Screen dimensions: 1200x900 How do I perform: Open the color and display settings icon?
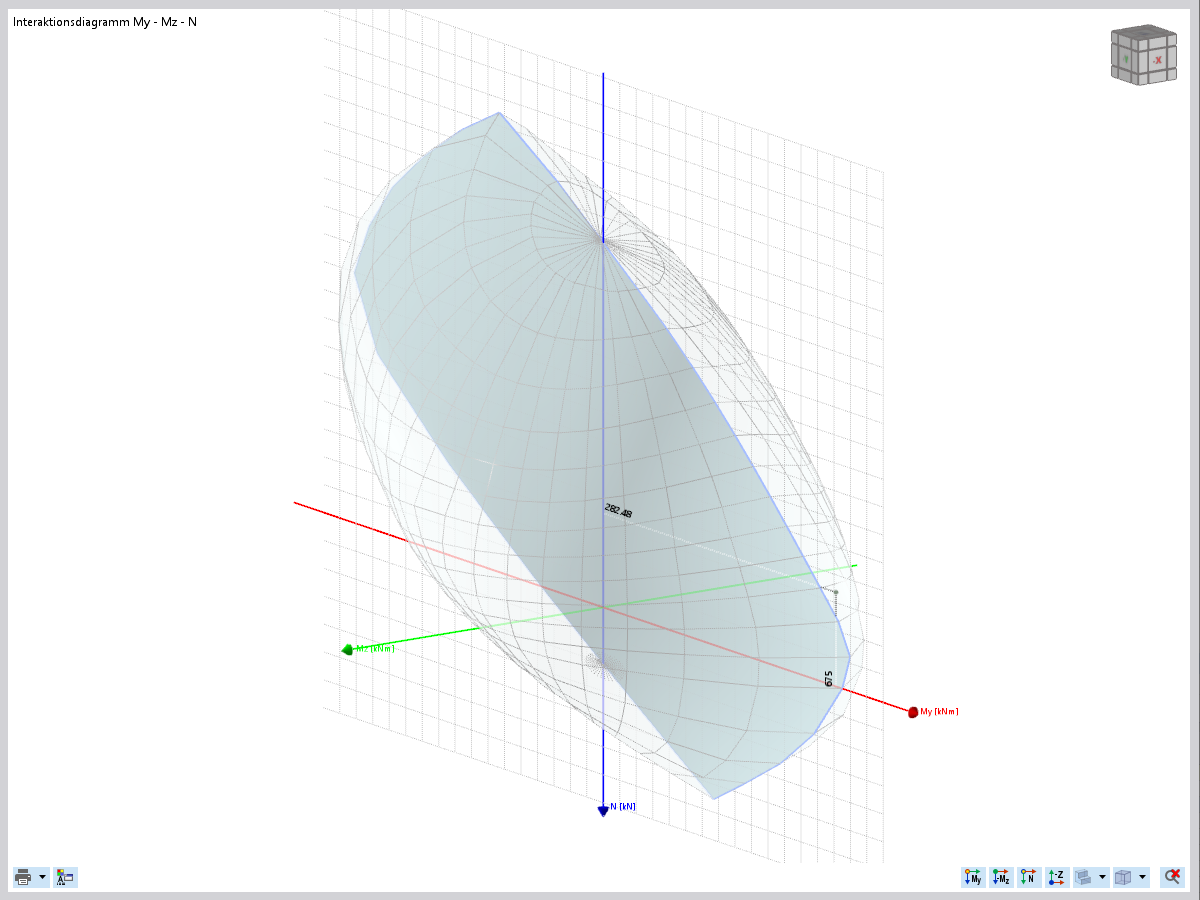click(x=65, y=877)
